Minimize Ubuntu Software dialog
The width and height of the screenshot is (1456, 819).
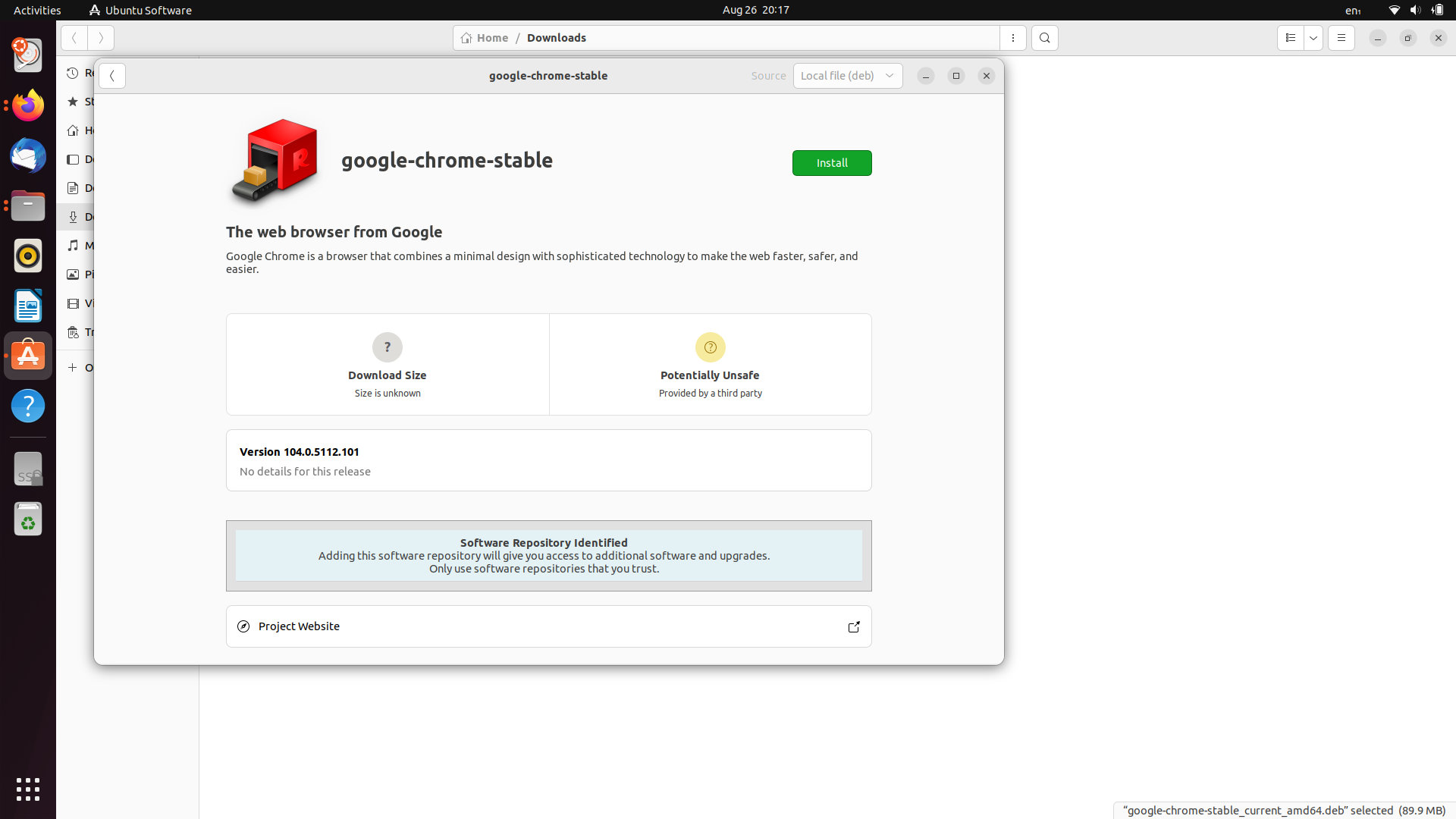926,76
